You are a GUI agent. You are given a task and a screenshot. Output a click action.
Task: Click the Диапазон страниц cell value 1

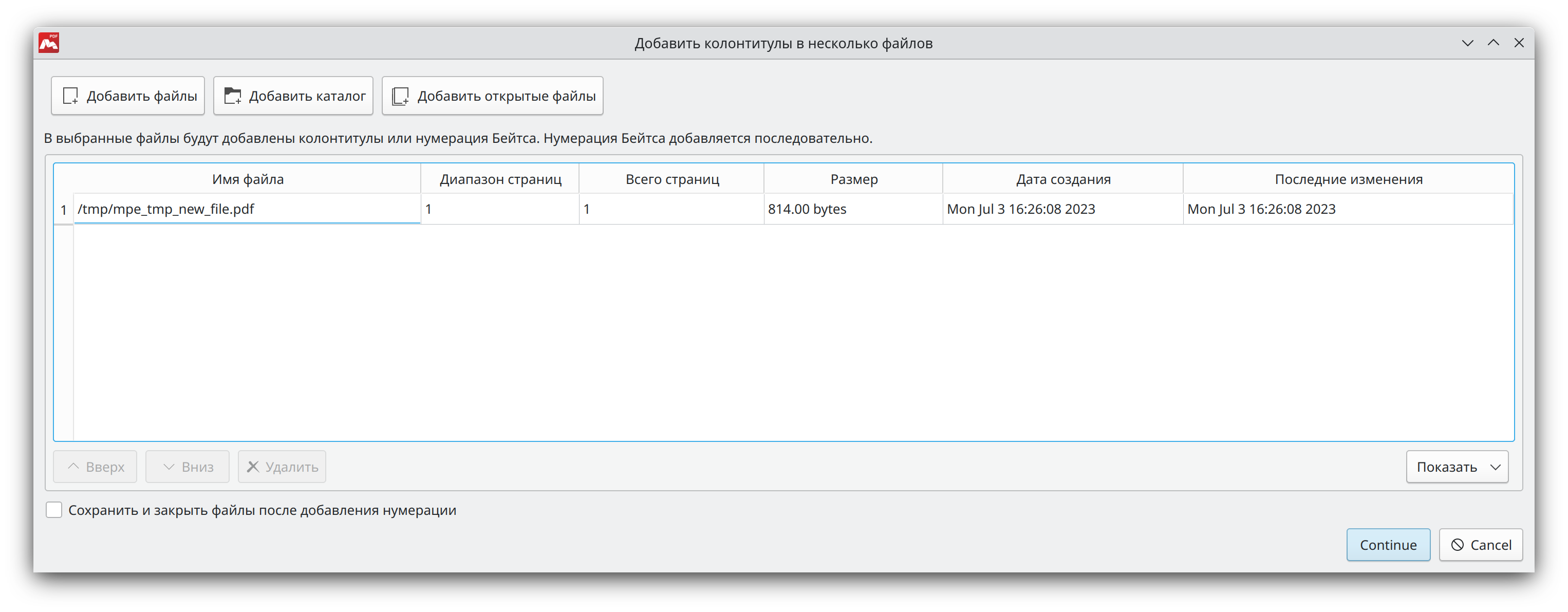[x=500, y=209]
